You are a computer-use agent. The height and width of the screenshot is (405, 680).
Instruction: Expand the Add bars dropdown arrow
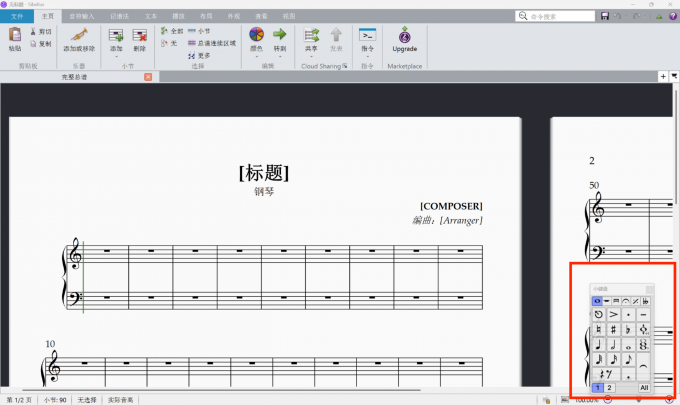click(116, 56)
